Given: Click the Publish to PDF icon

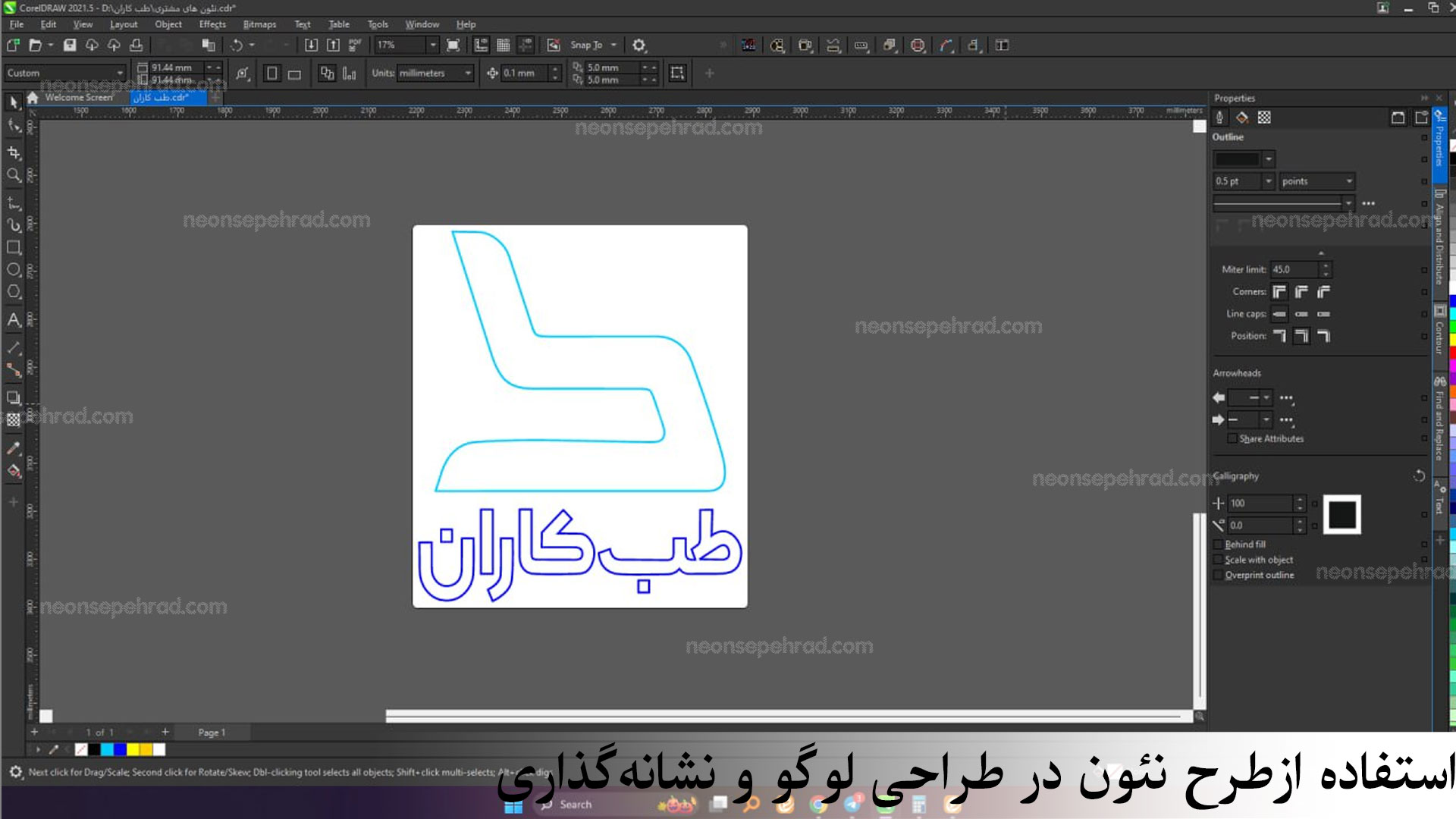Looking at the screenshot, I should click(354, 45).
